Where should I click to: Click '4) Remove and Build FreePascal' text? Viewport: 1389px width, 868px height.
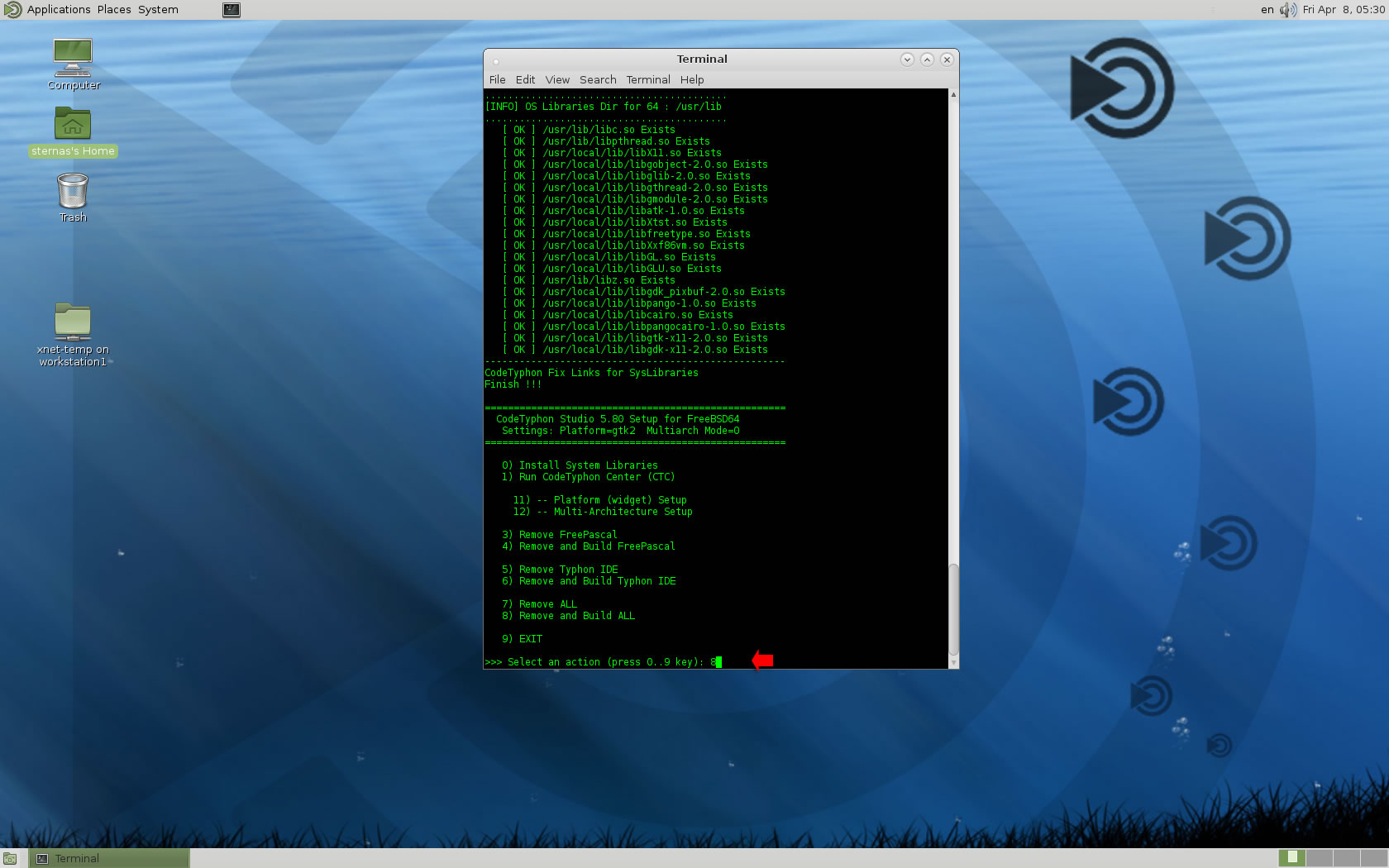588,546
